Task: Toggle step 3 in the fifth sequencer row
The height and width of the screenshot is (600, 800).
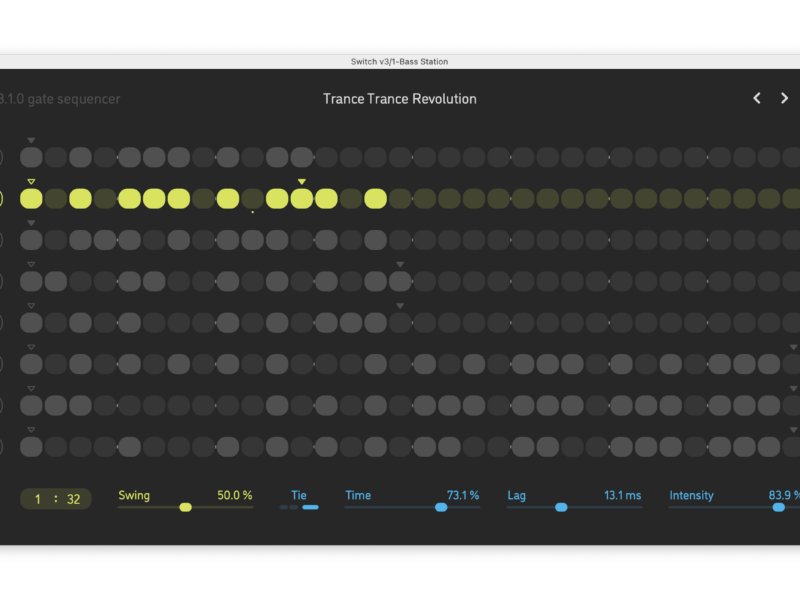Action: (x=80, y=322)
